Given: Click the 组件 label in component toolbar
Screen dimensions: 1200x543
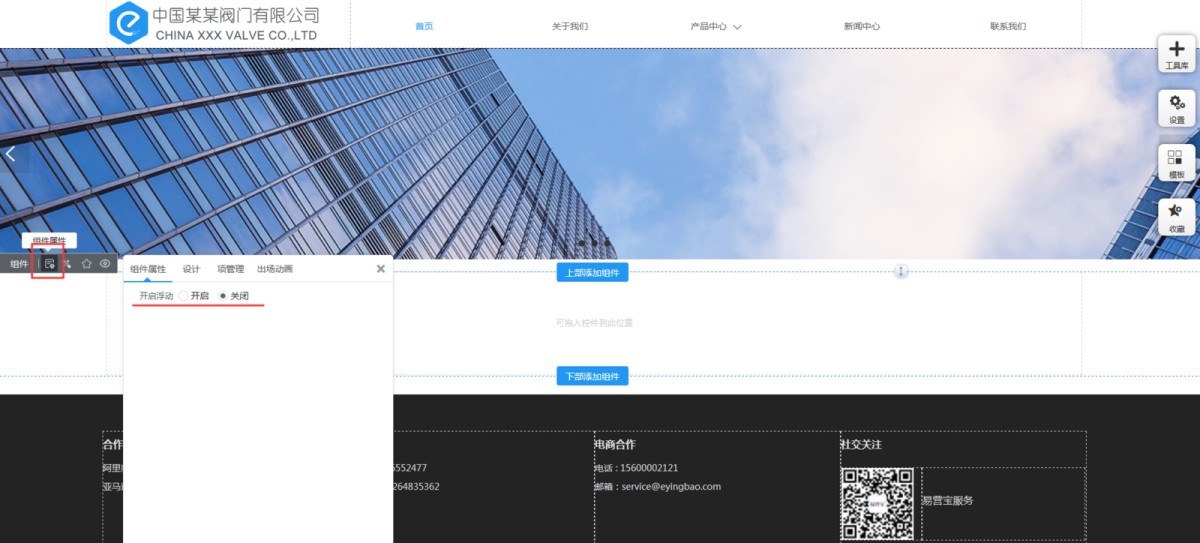Looking at the screenshot, I should pos(19,264).
